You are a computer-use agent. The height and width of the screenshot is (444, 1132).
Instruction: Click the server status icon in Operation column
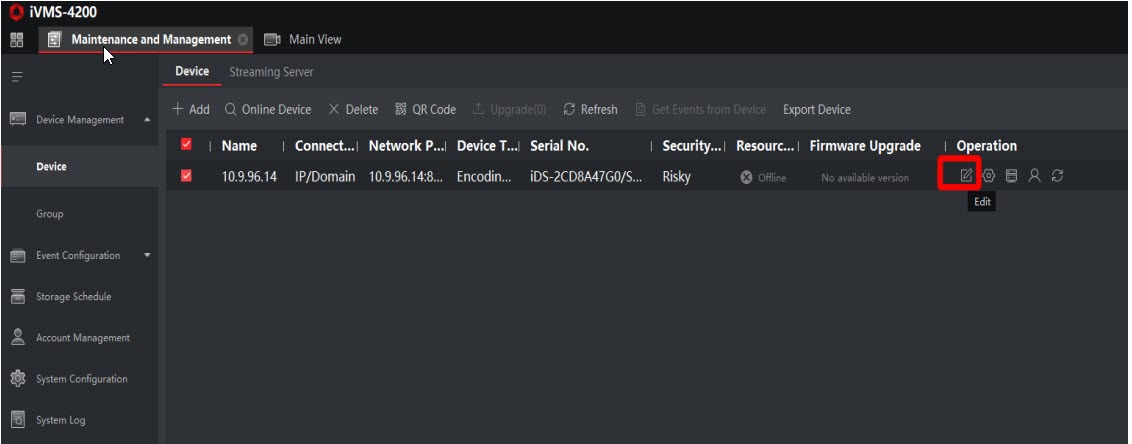[x=1012, y=177]
